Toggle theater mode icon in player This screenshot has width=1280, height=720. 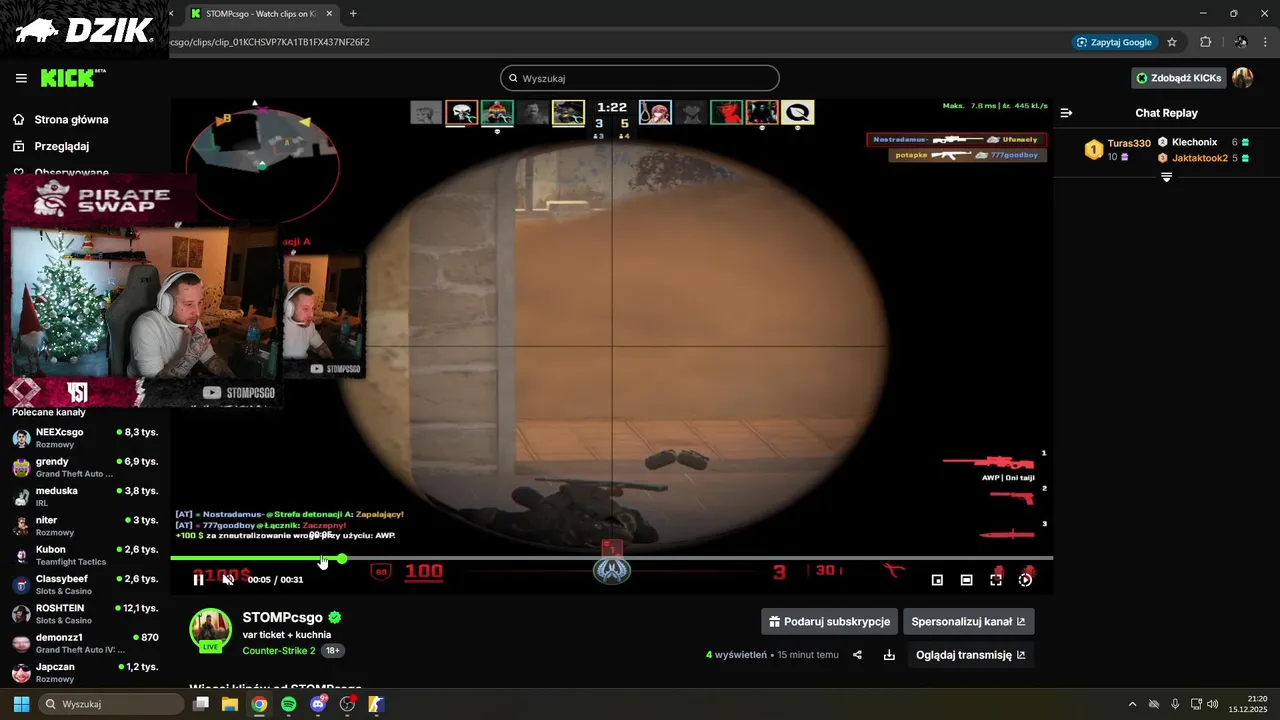click(966, 579)
